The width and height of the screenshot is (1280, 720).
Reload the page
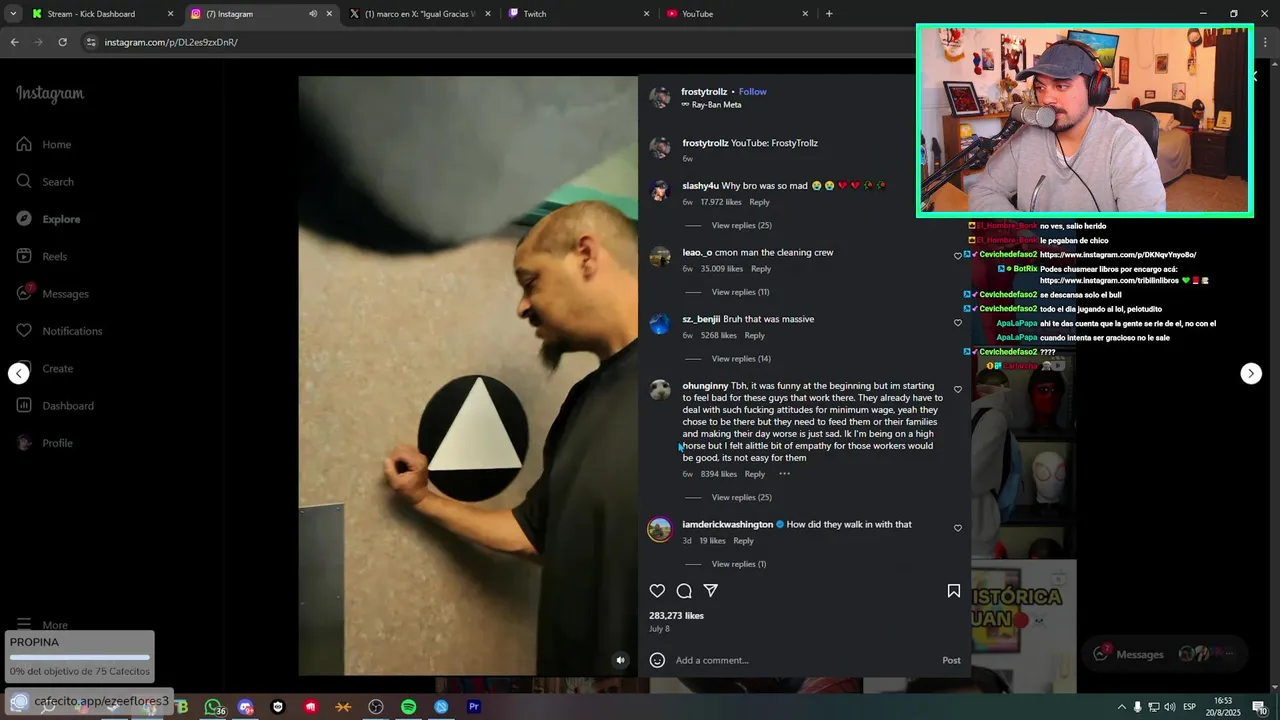coord(62,42)
